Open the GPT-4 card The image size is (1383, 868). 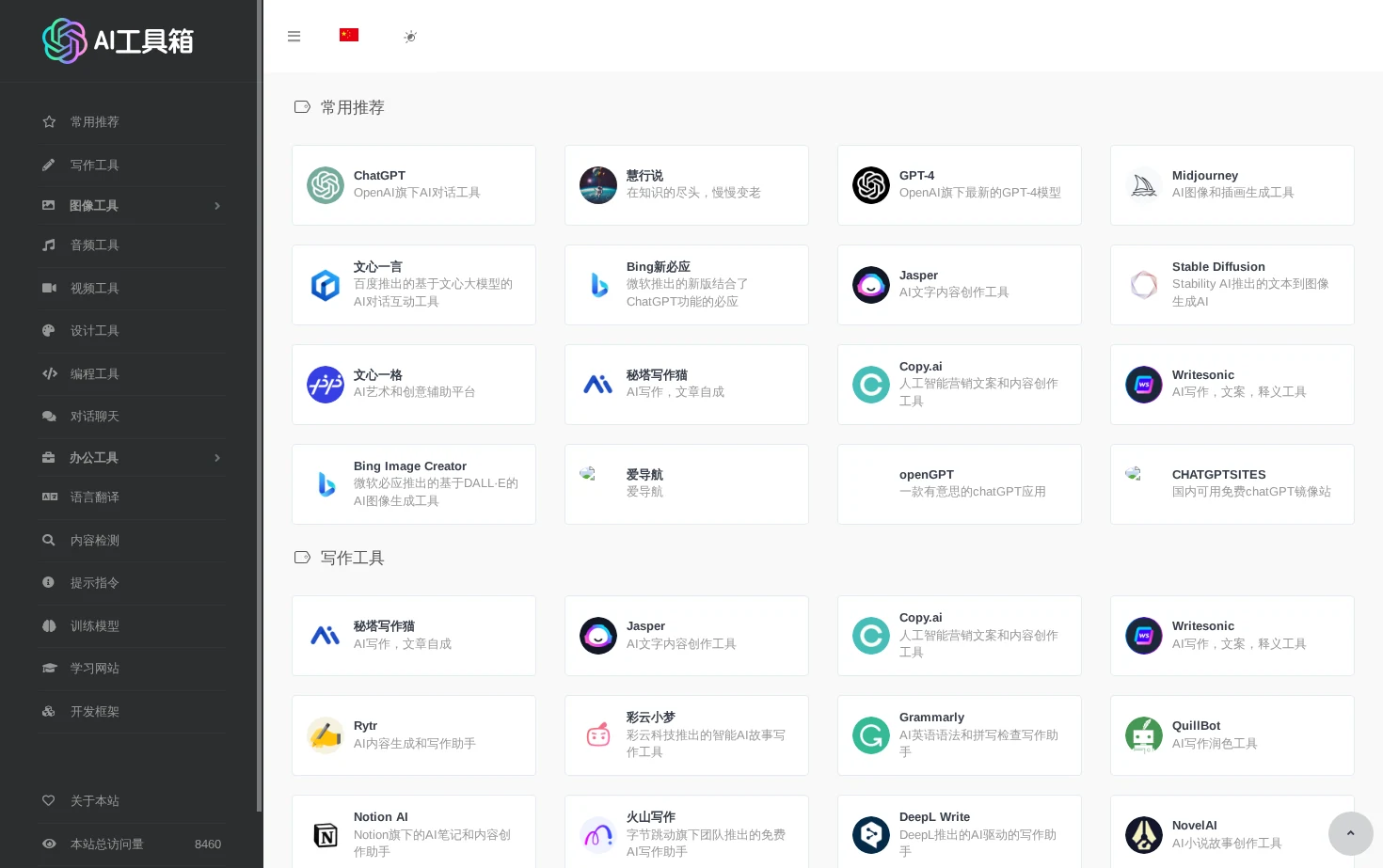pos(960,185)
